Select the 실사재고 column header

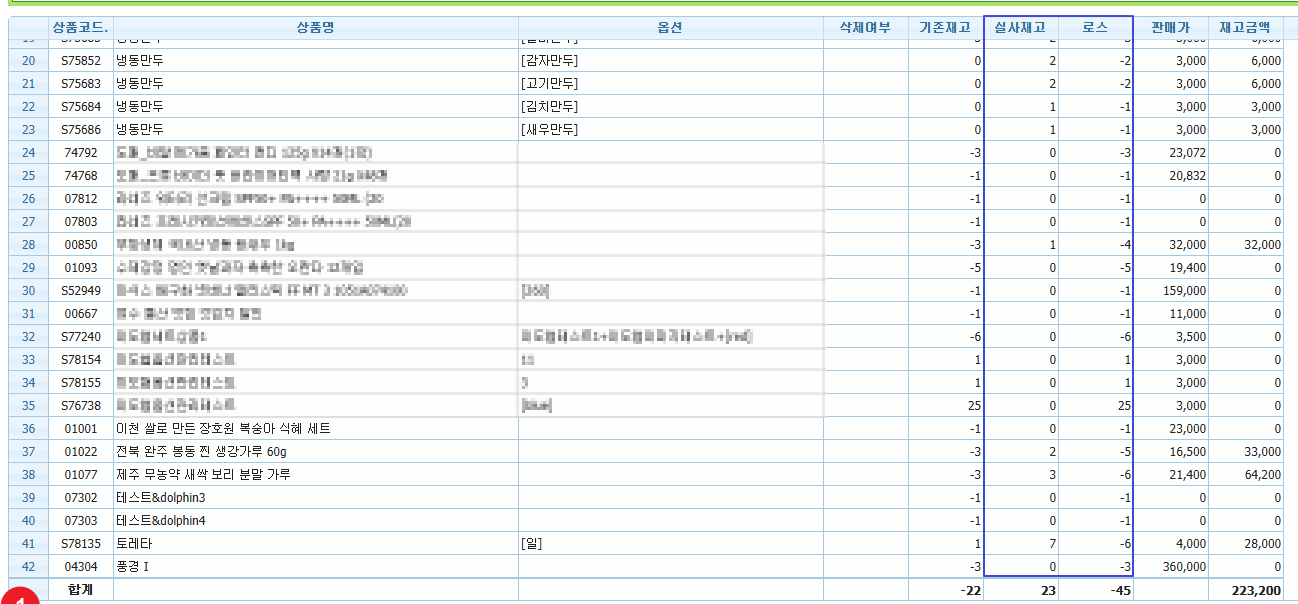pyautogui.click(x=1020, y=28)
